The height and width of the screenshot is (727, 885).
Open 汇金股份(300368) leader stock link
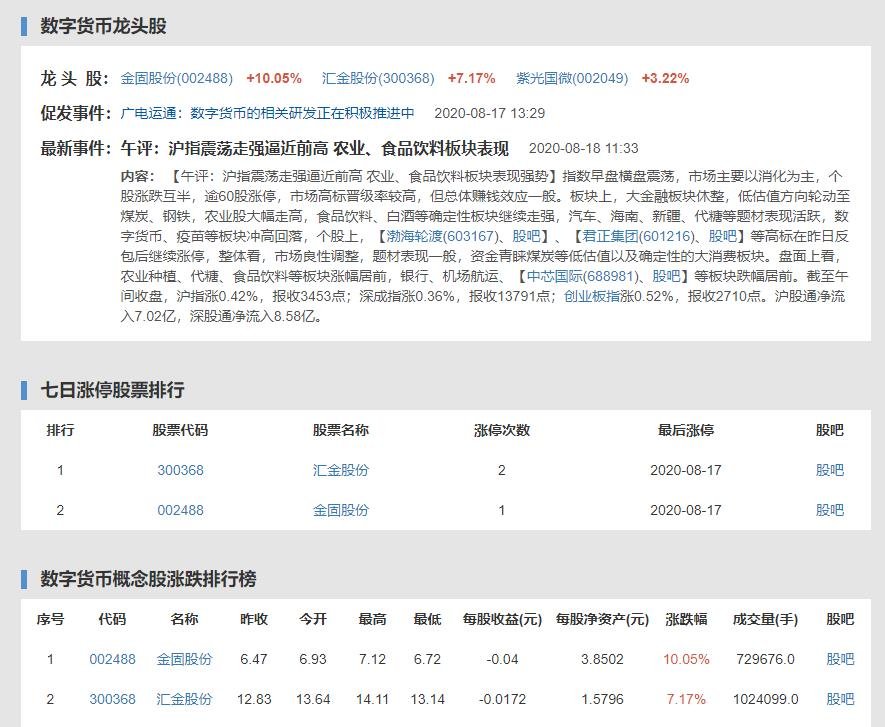point(378,78)
